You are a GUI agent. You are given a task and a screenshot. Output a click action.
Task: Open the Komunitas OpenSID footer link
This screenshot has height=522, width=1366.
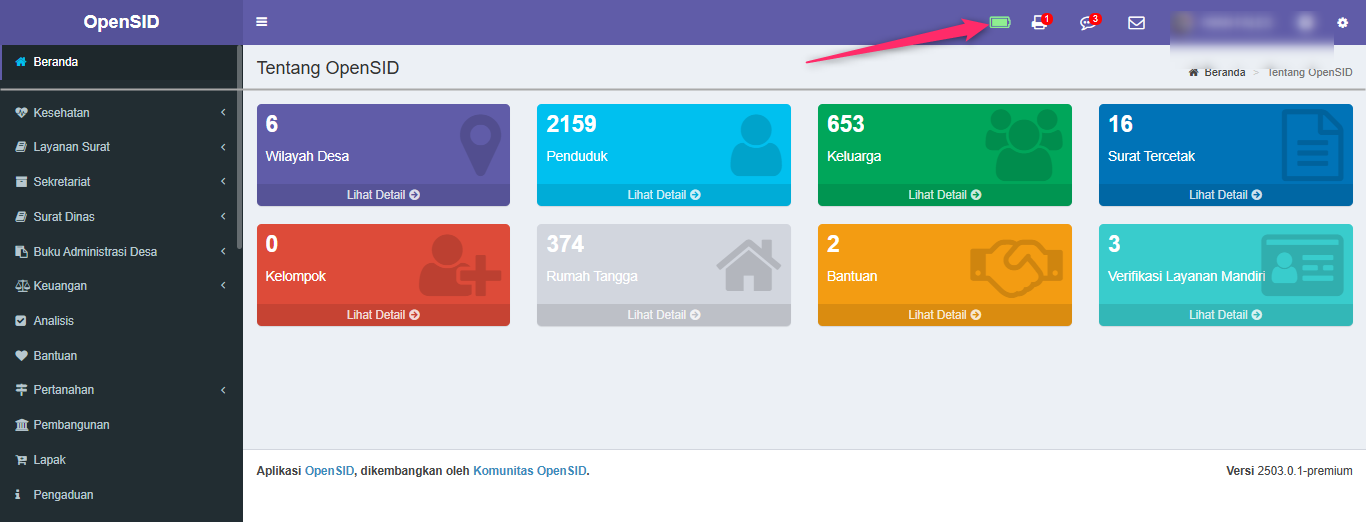tap(530, 471)
